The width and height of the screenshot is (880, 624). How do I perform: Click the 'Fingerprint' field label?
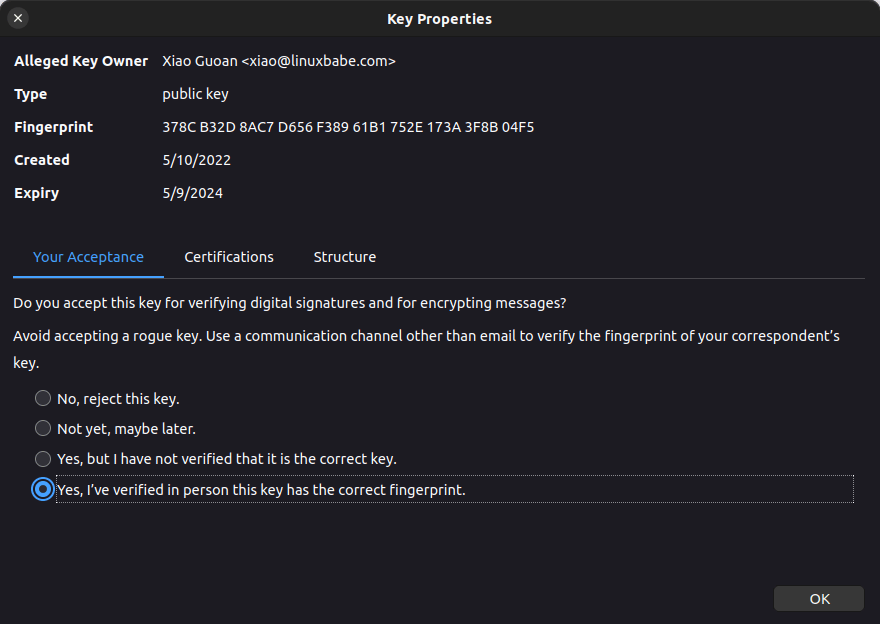point(54,127)
